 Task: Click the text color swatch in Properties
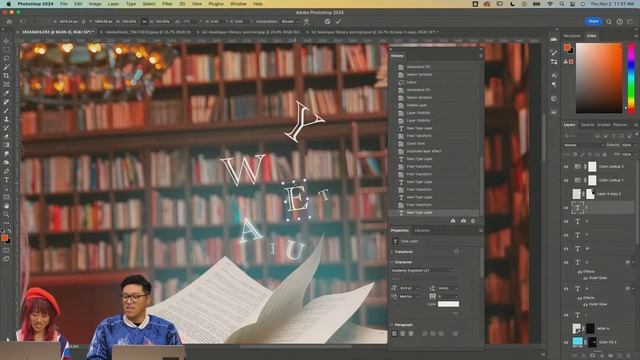point(448,304)
